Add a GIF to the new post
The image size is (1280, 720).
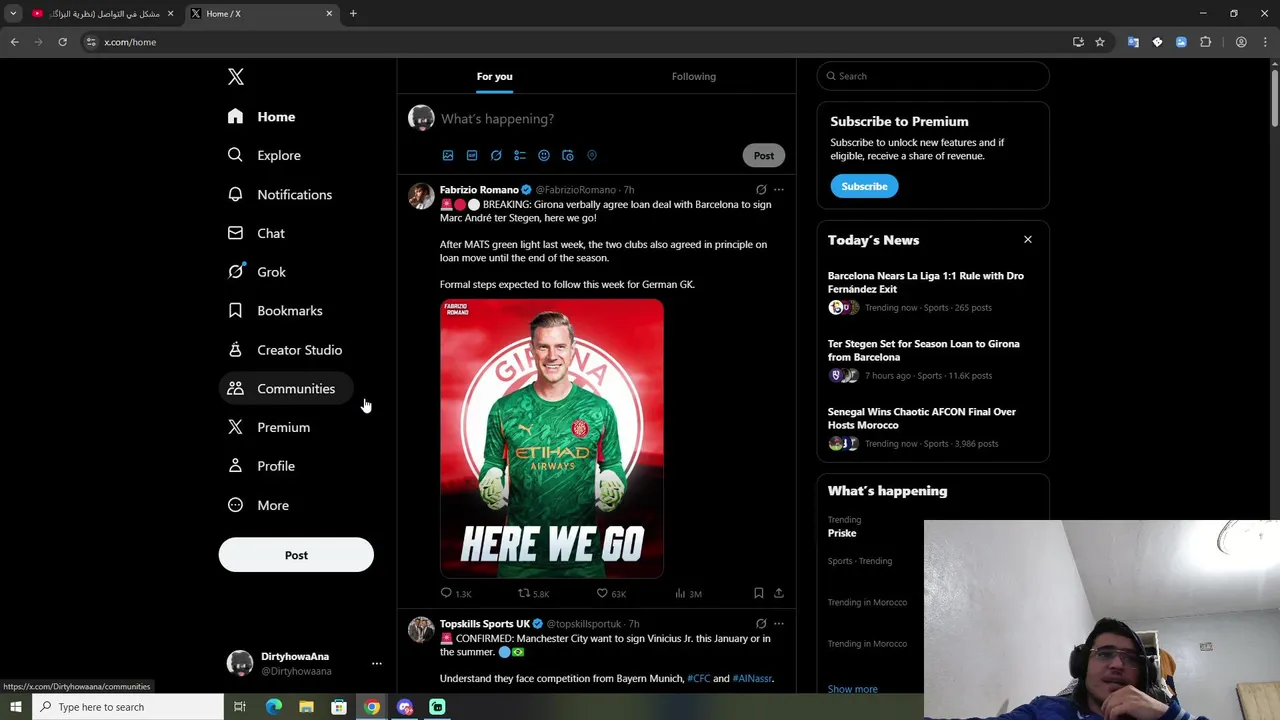(472, 156)
